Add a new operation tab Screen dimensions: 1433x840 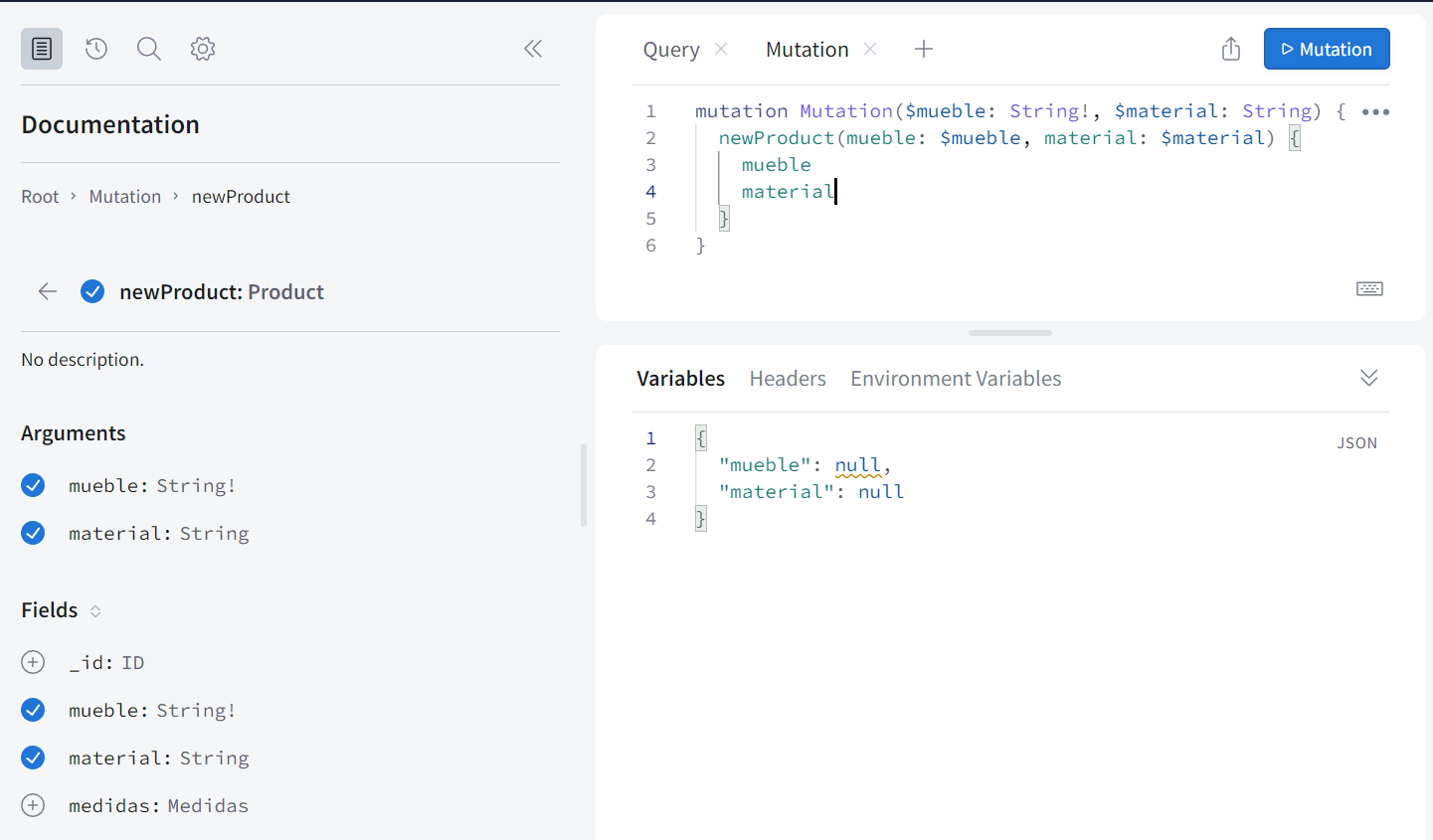pos(924,49)
